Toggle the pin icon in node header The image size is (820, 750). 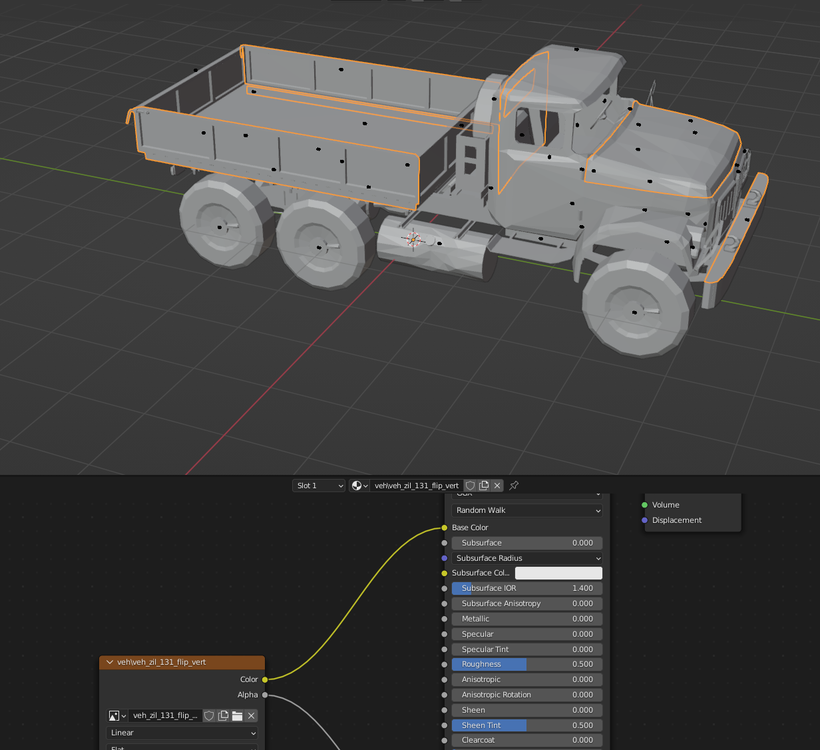(514, 486)
